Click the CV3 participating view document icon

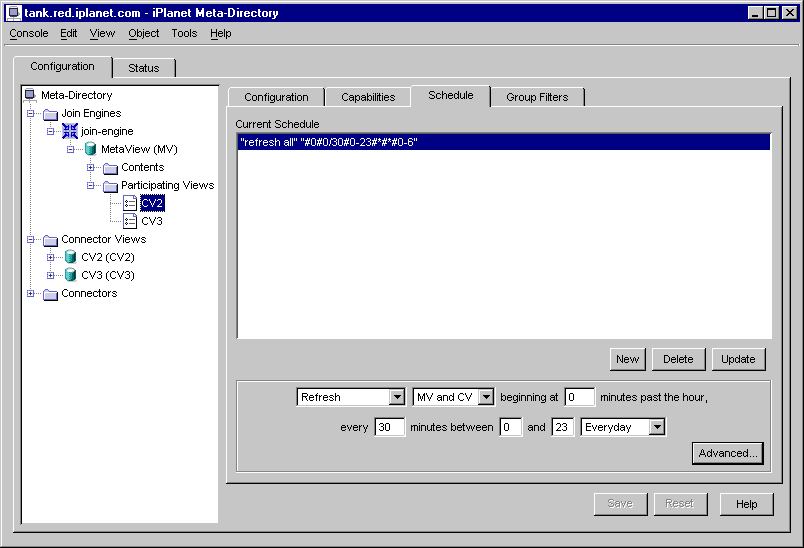pyautogui.click(x=130, y=221)
